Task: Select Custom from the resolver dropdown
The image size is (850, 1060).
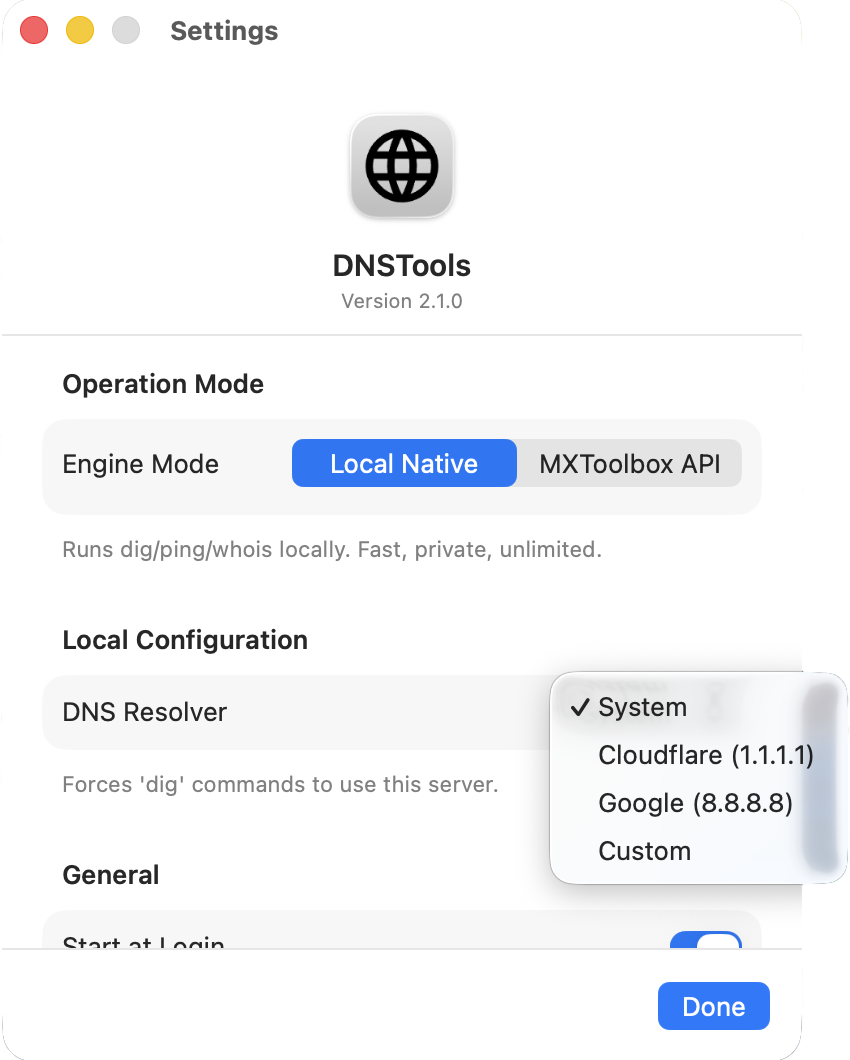Action: coord(644,851)
